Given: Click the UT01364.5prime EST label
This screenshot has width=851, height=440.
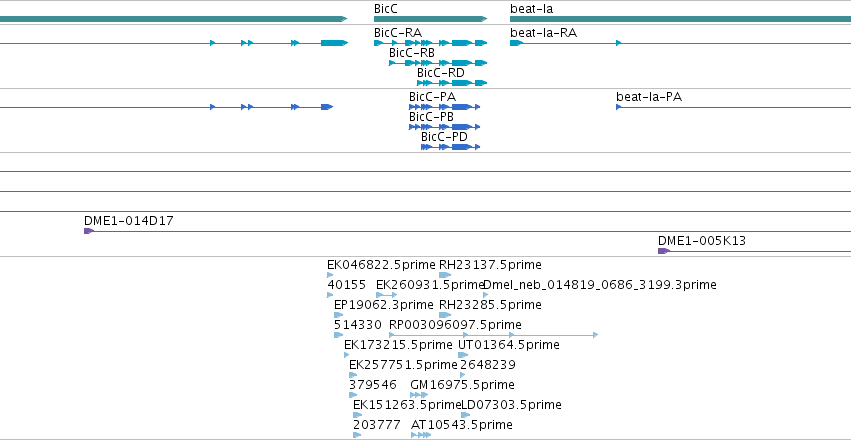Looking at the screenshot, I should pos(509,345).
